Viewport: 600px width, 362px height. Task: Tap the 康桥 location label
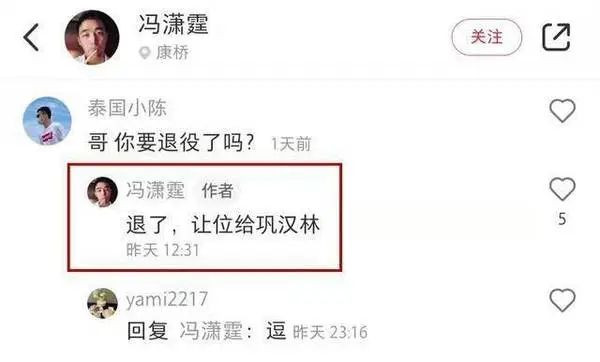point(172,52)
